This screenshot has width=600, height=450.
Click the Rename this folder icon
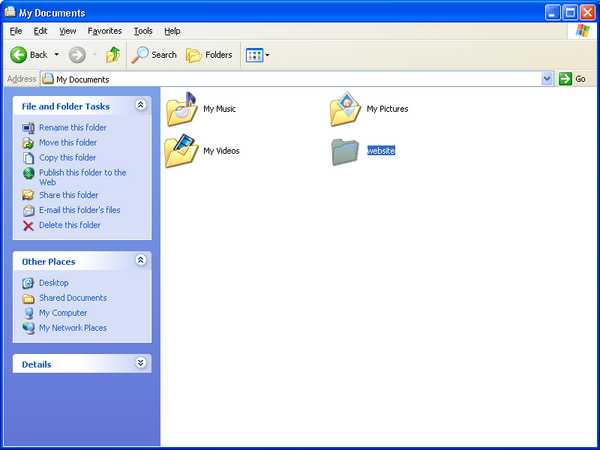click(x=28, y=128)
